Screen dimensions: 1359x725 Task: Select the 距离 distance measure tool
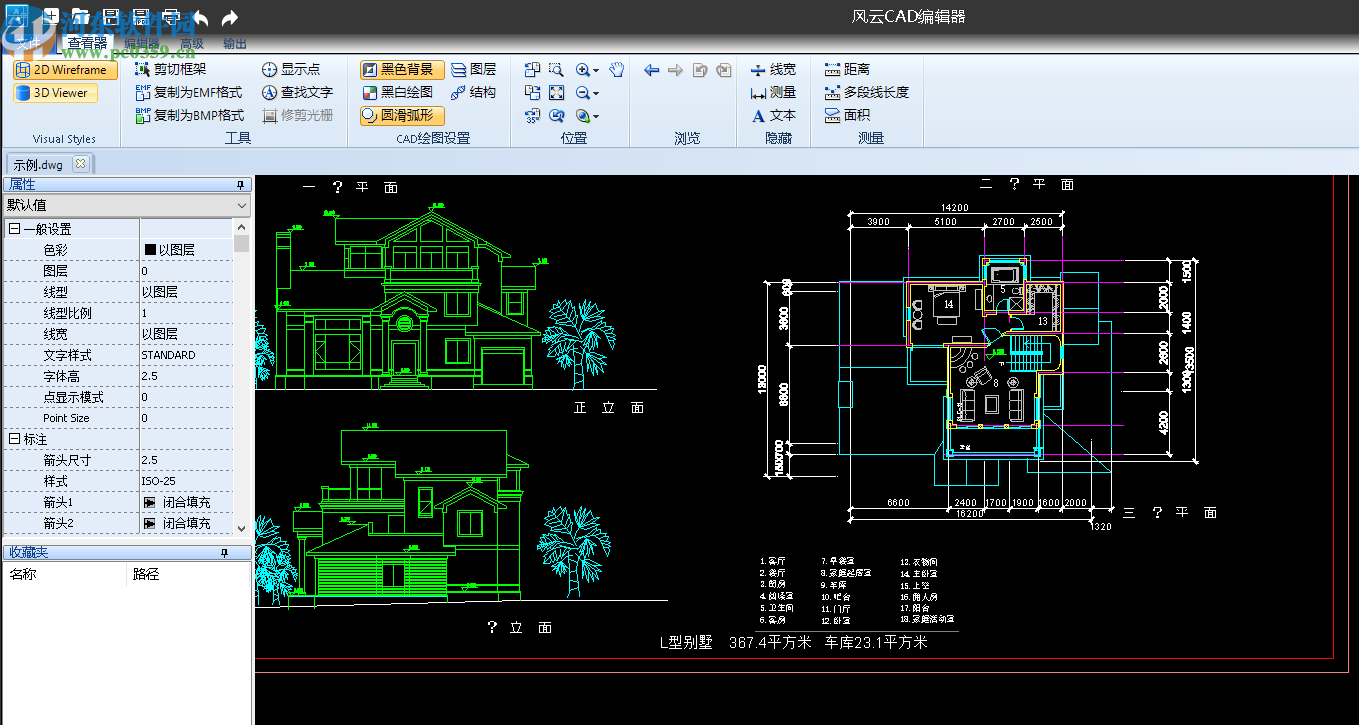(847, 69)
